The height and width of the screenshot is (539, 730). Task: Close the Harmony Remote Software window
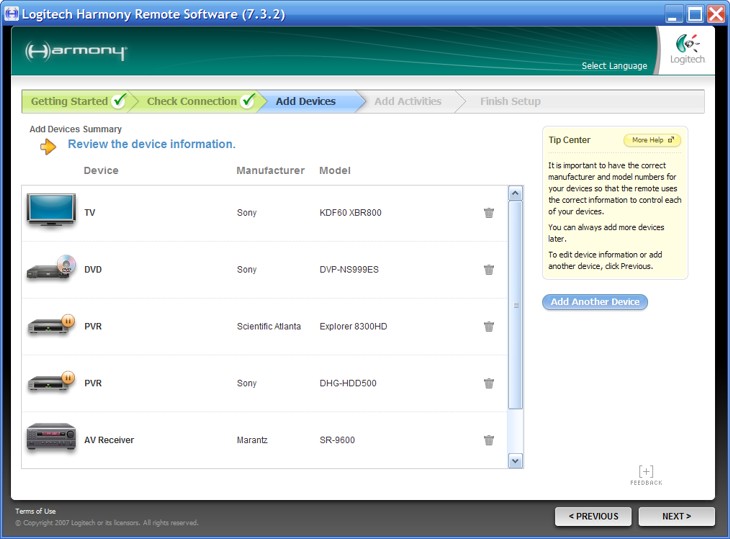point(716,14)
